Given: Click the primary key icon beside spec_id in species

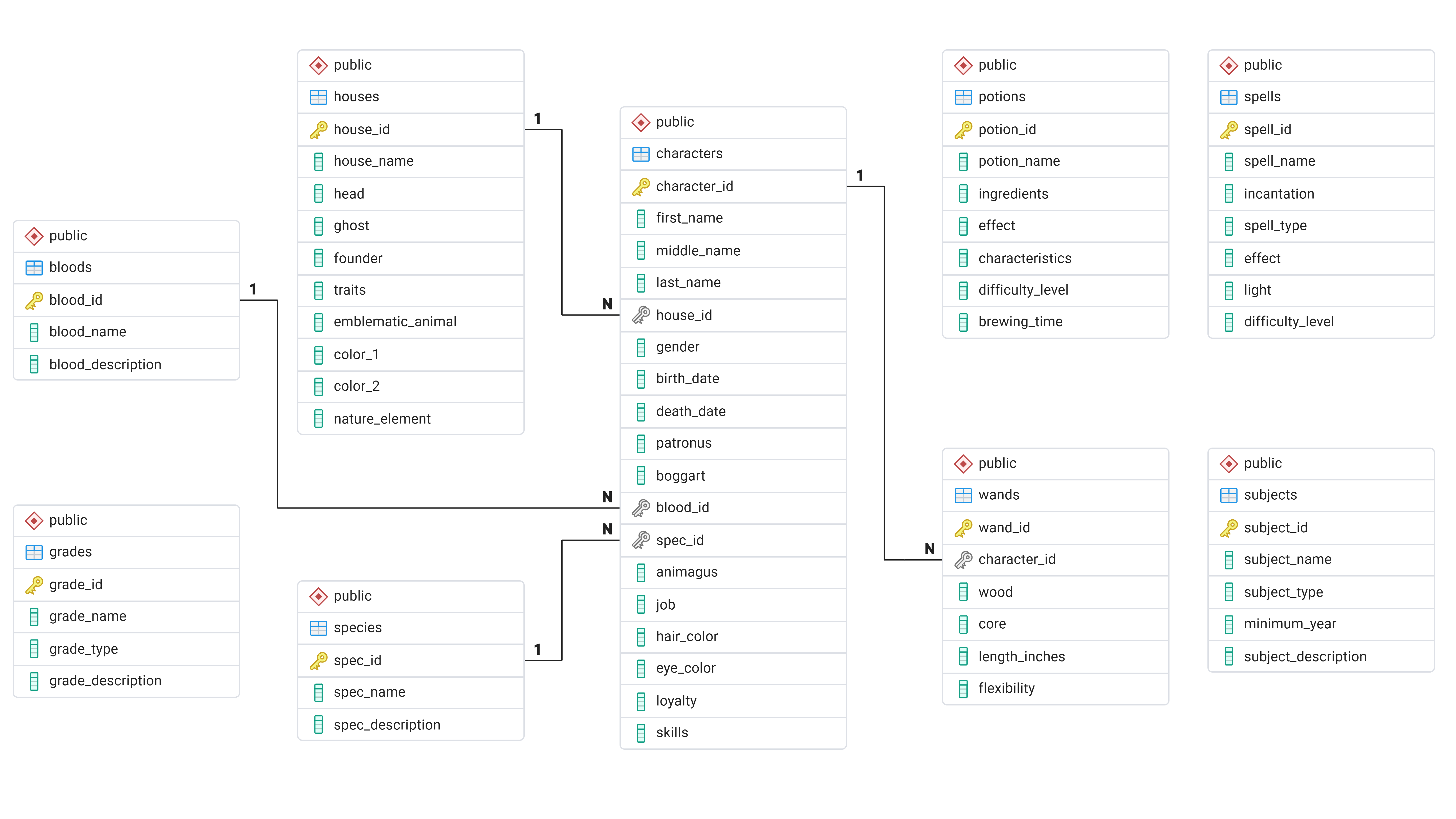Looking at the screenshot, I should coord(318,660).
